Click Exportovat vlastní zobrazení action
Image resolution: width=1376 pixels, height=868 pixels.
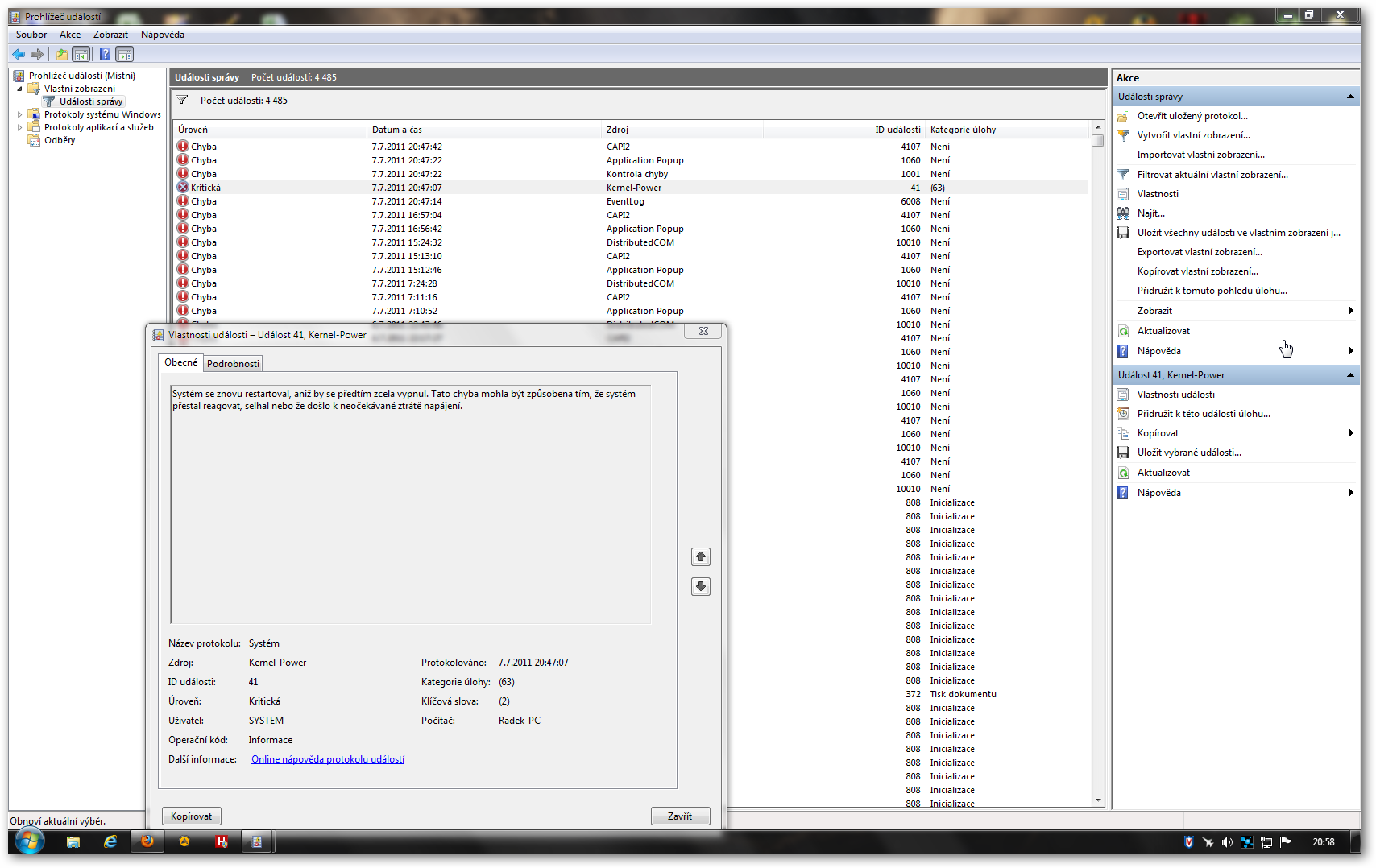point(1200,252)
